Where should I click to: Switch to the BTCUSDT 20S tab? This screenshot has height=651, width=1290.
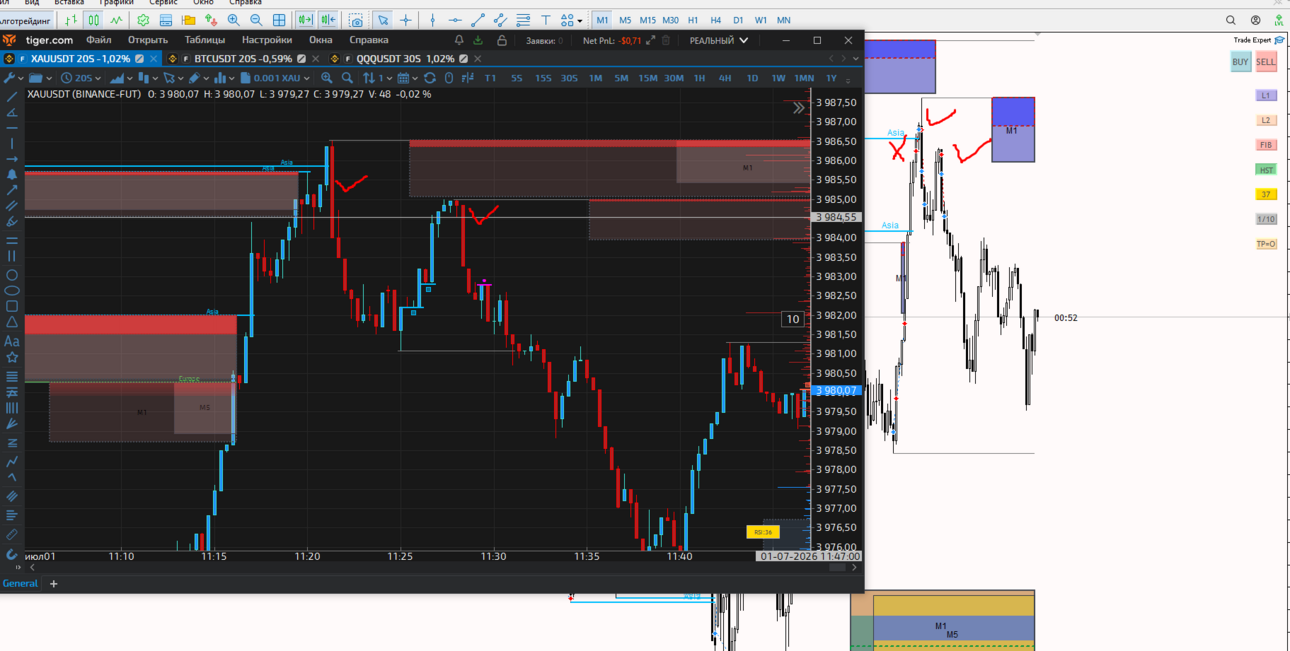click(243, 59)
